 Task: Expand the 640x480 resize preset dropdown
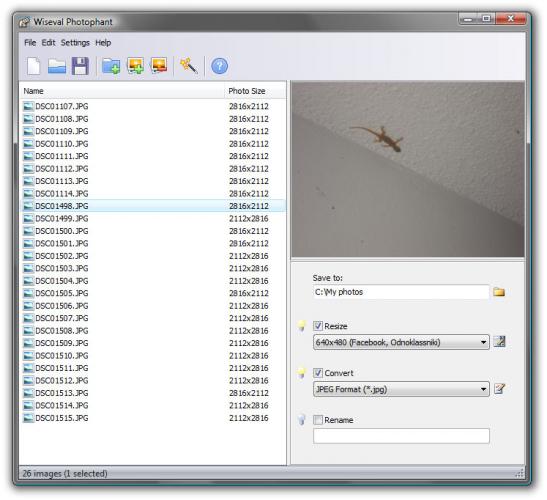tap(401, 342)
